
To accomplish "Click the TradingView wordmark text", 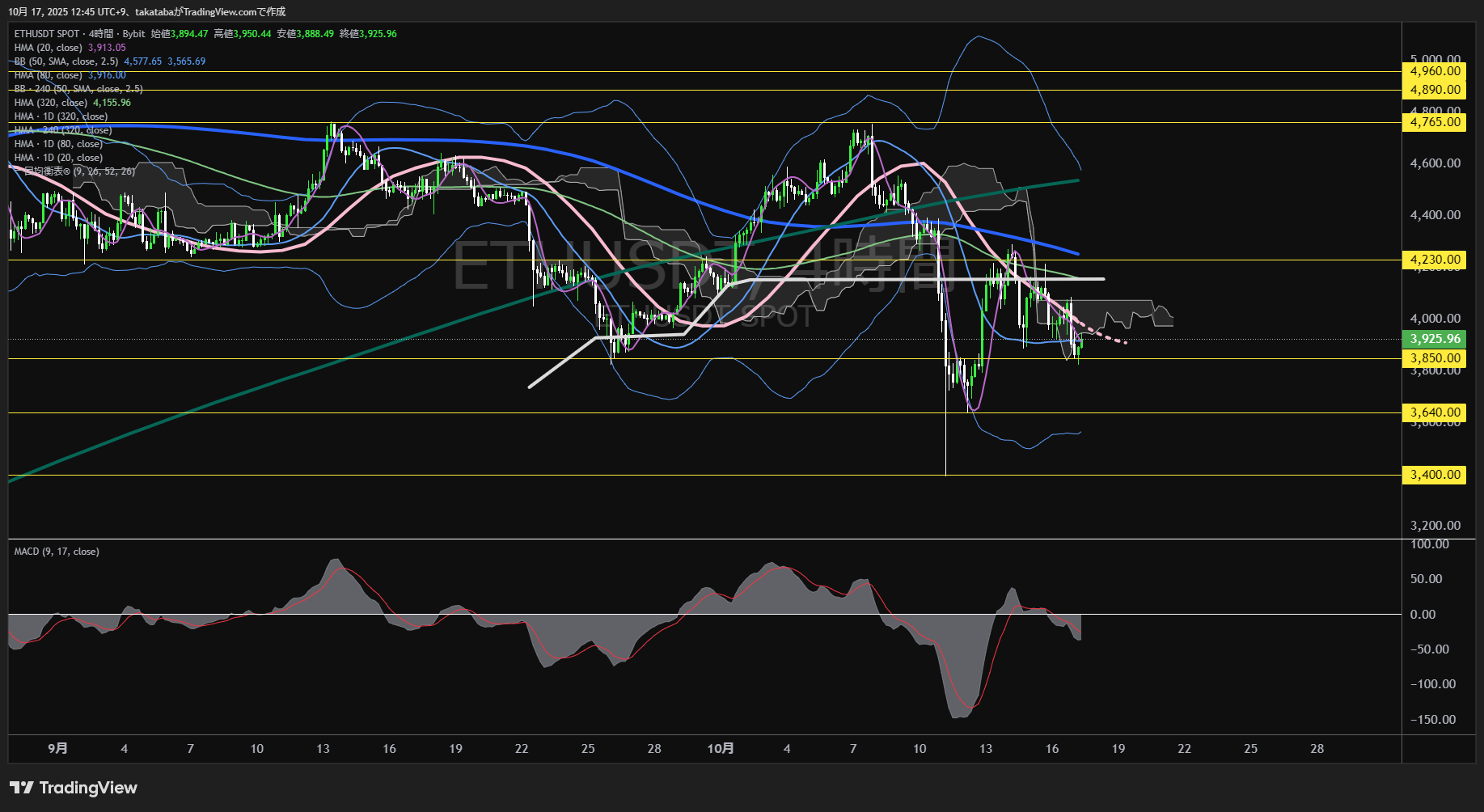I will pos(88,788).
